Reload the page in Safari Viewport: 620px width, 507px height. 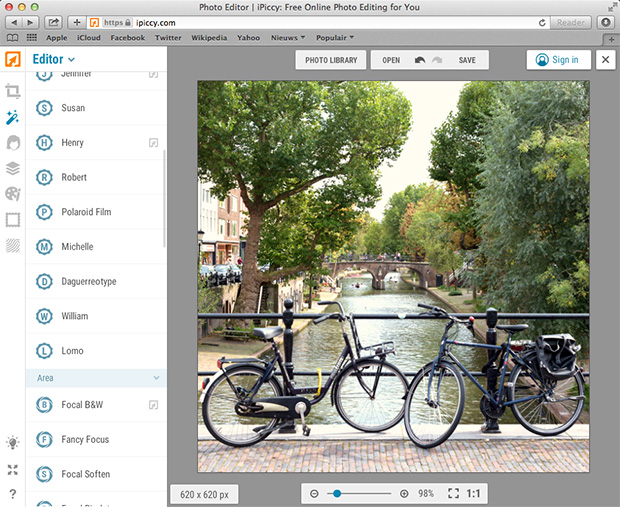coord(542,23)
